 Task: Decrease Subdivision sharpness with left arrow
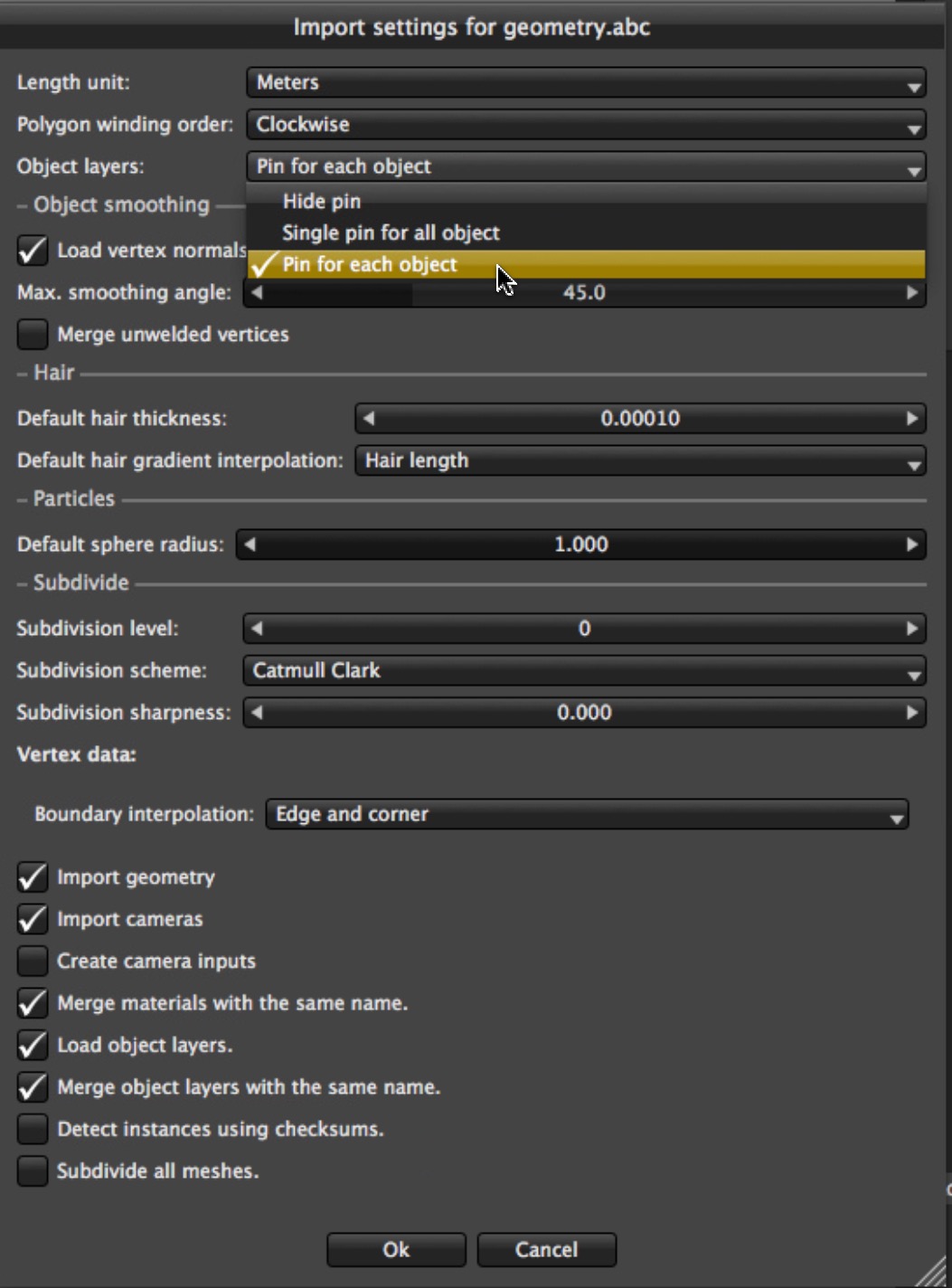point(257,713)
